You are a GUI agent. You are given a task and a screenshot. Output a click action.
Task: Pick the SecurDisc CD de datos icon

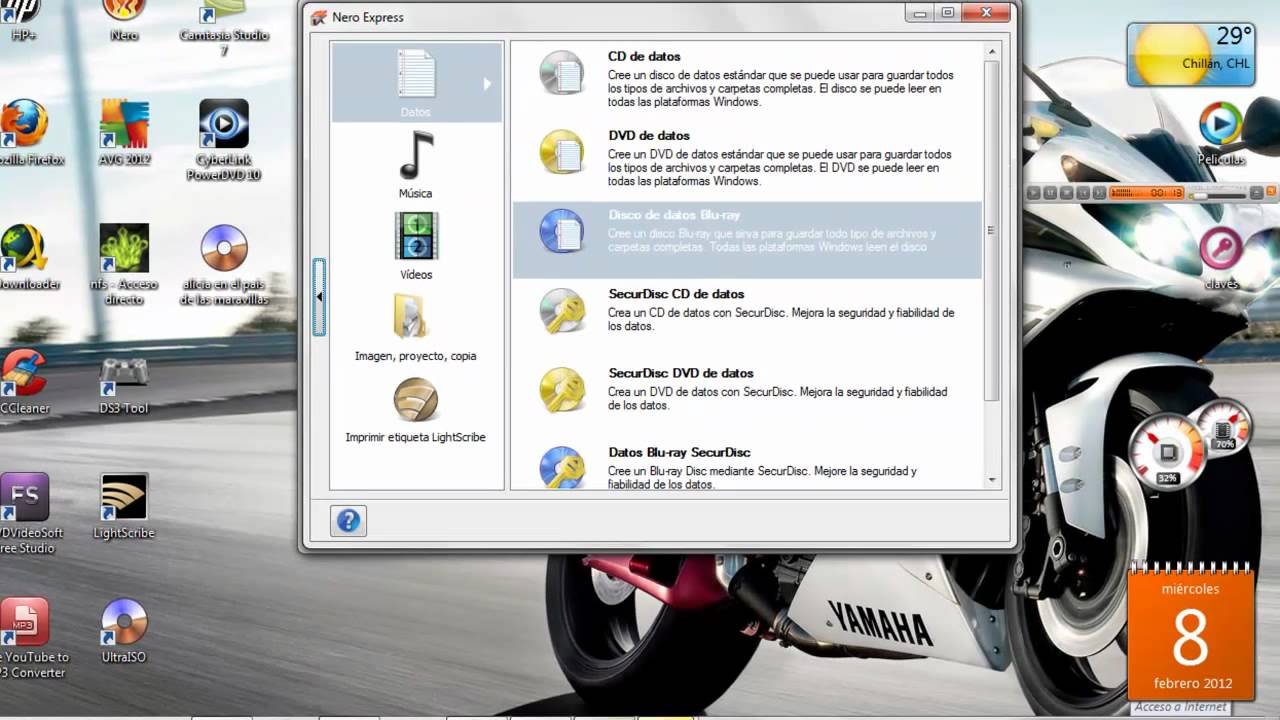coord(561,310)
